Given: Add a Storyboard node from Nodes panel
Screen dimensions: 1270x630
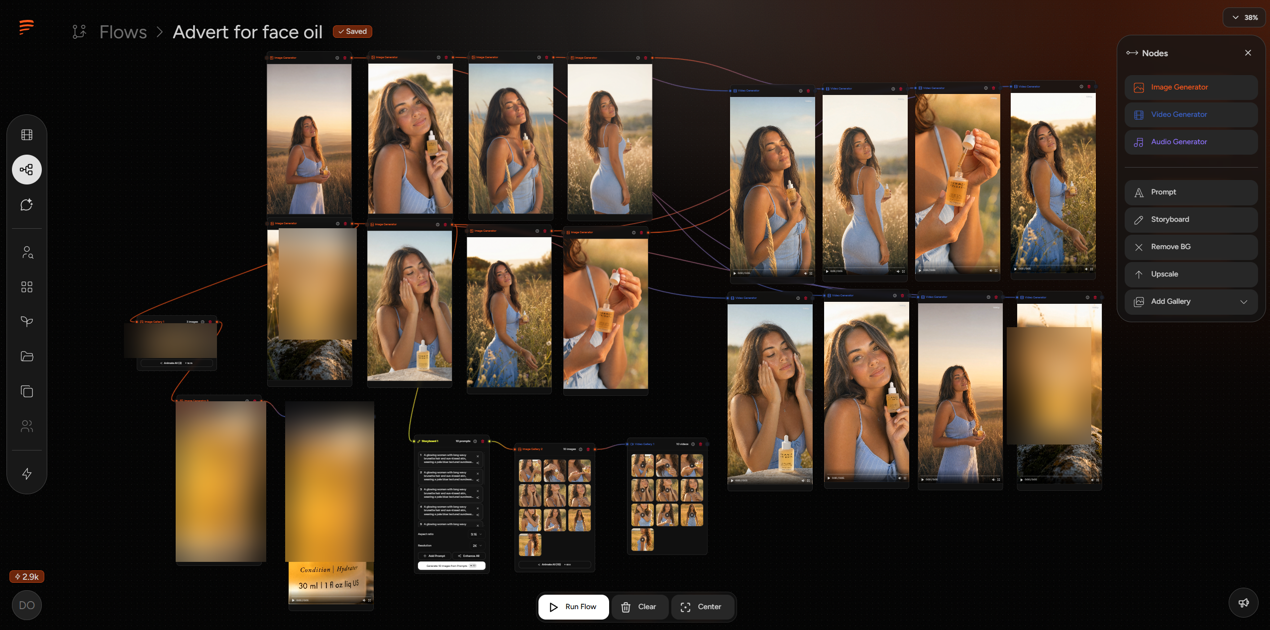Looking at the screenshot, I should 1191,220.
